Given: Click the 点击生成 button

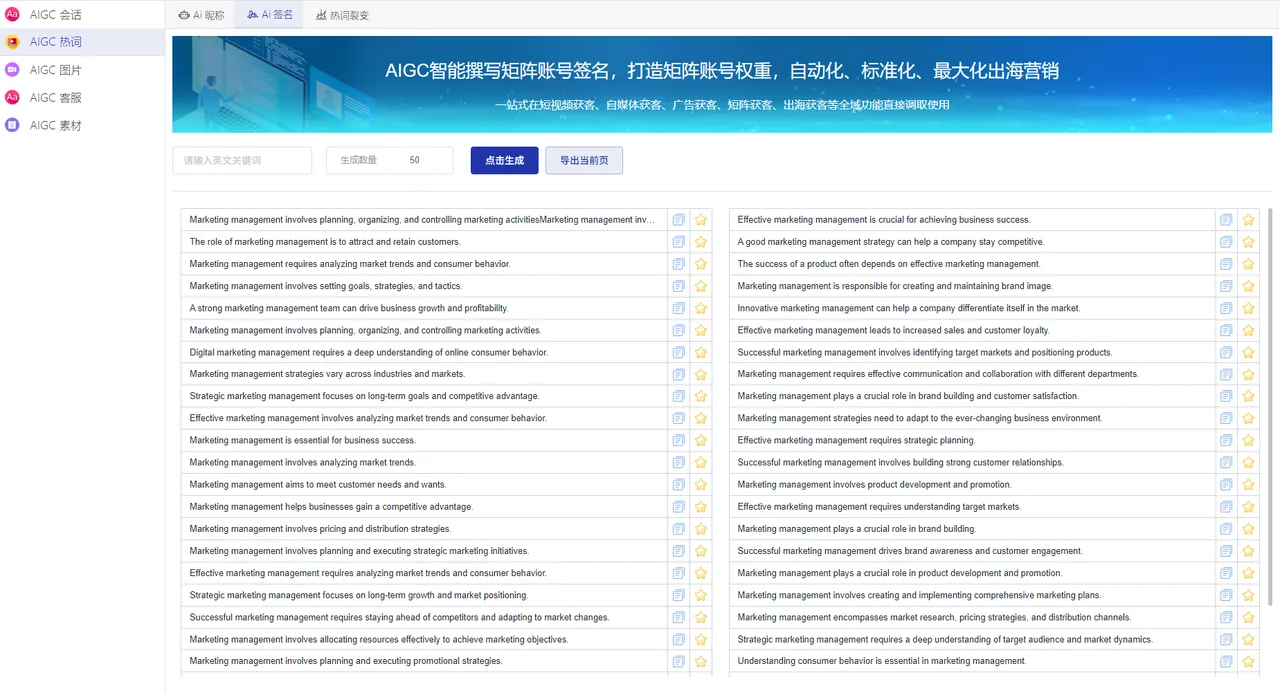Looking at the screenshot, I should tap(504, 160).
